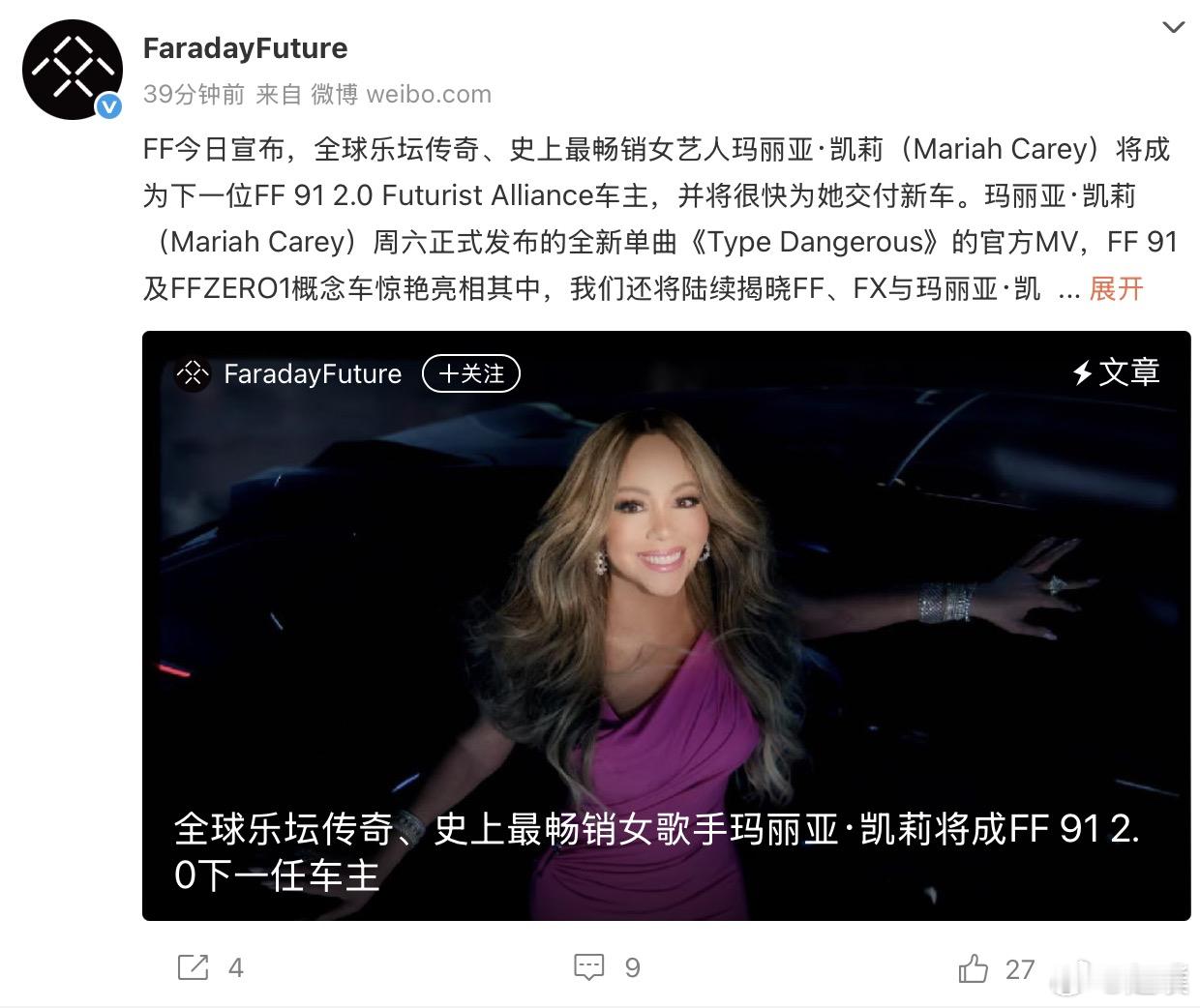Click the comment count 9
Screen dimensions: 1200x1008
point(633,967)
